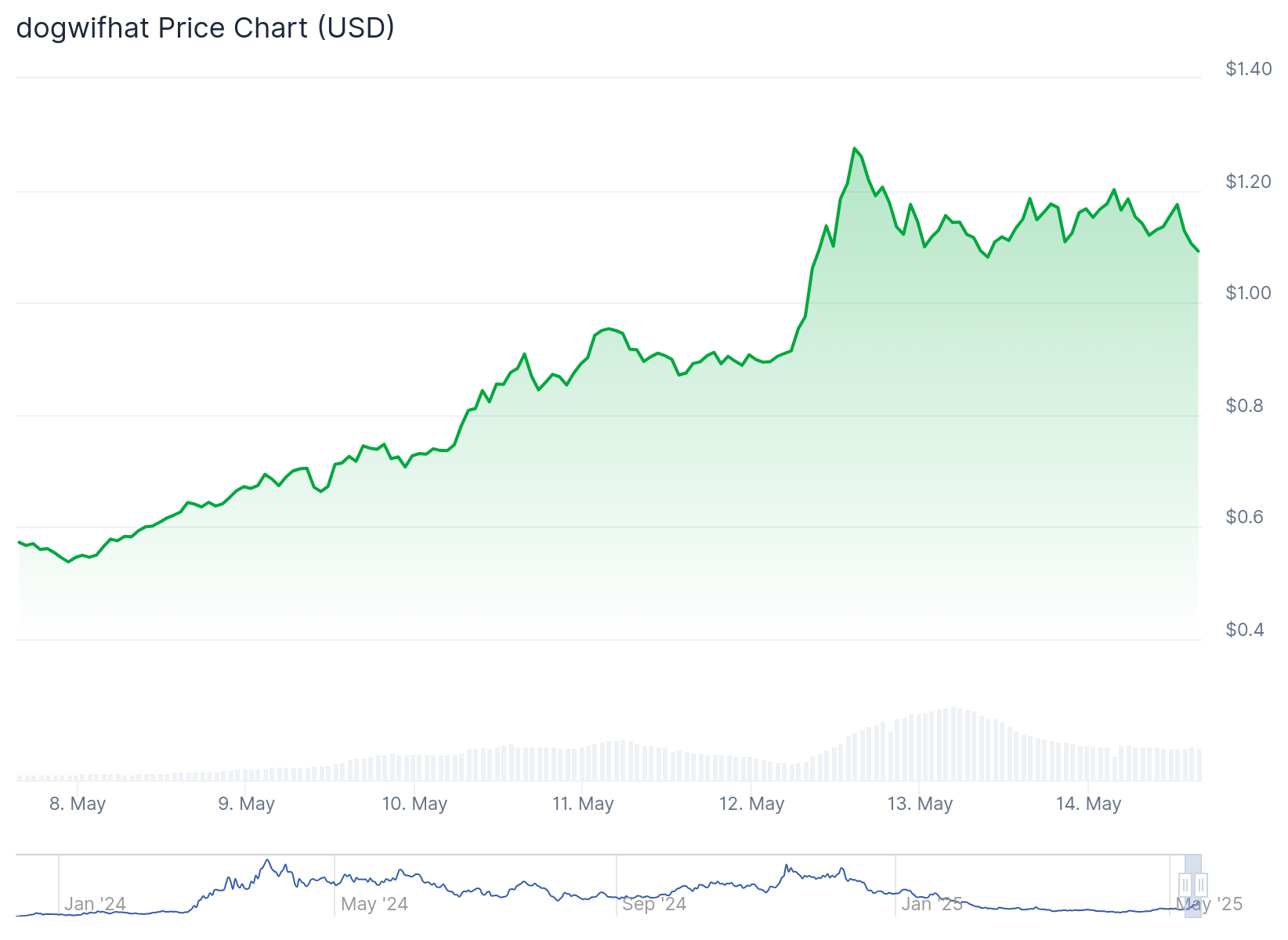Select the "8. May" date label
The width and height of the screenshot is (1288, 940).
[x=78, y=804]
